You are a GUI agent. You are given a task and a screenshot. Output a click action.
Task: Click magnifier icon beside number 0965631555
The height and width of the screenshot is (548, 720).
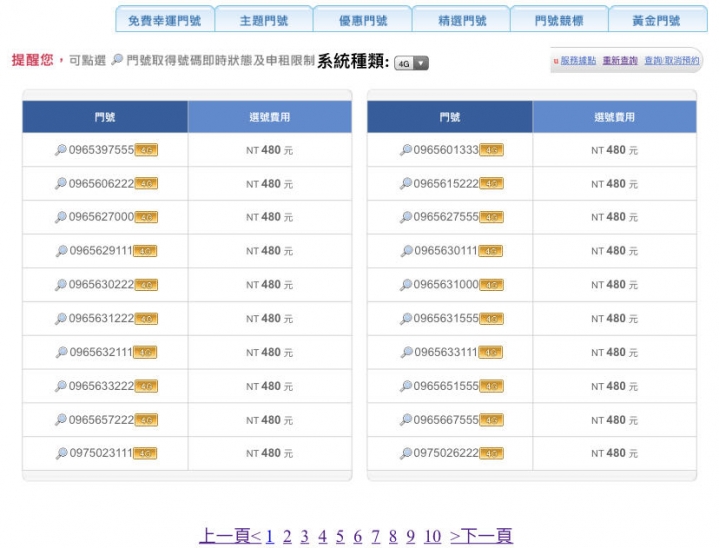point(406,318)
